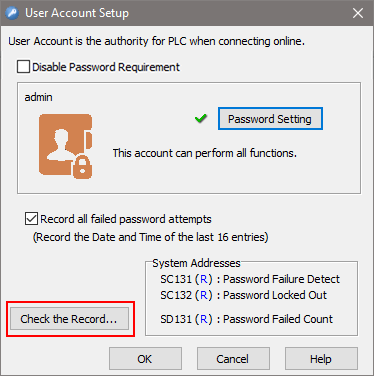Open Help for this dialog
The height and width of the screenshot is (376, 374).
pyautogui.click(x=321, y=359)
